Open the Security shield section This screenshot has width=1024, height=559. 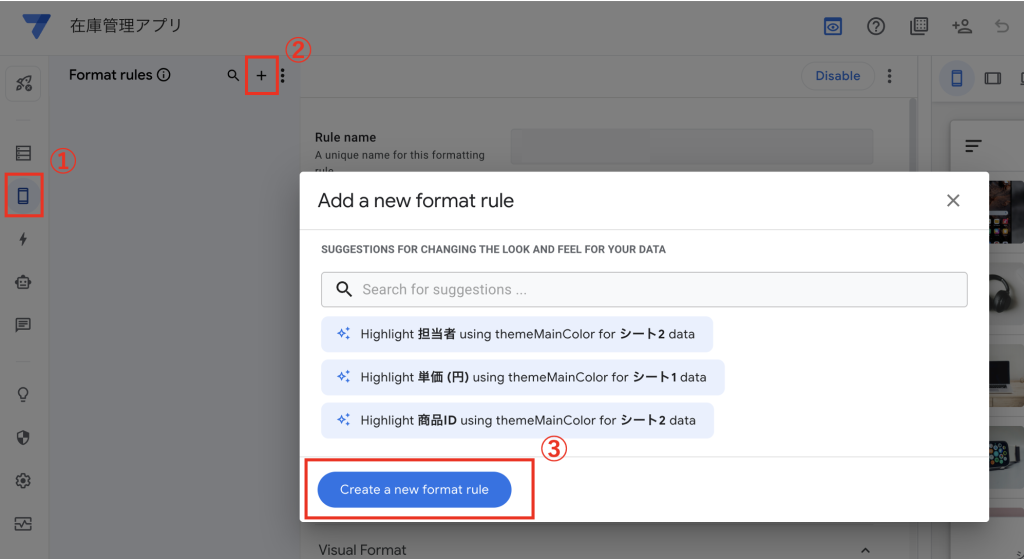click(23, 437)
